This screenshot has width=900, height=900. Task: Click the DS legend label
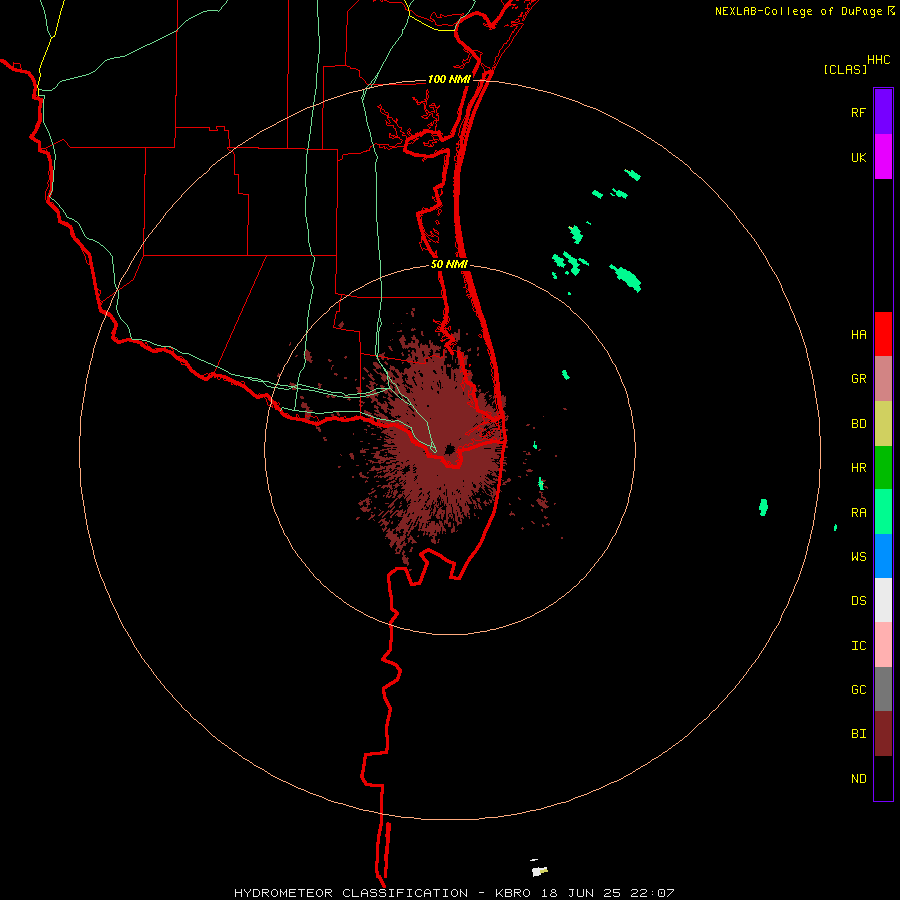858,601
